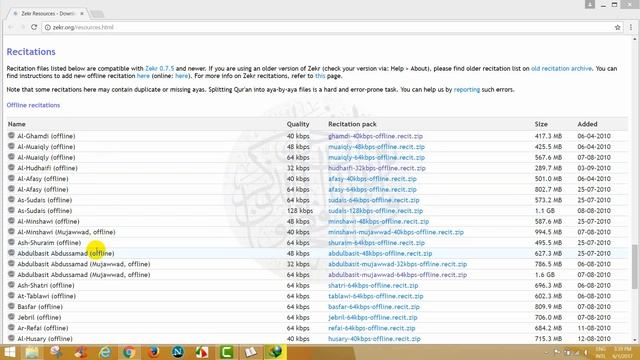Download shatri-64kbps-offline.recit.zip
Screen dimensions: 640x360
point(373,285)
